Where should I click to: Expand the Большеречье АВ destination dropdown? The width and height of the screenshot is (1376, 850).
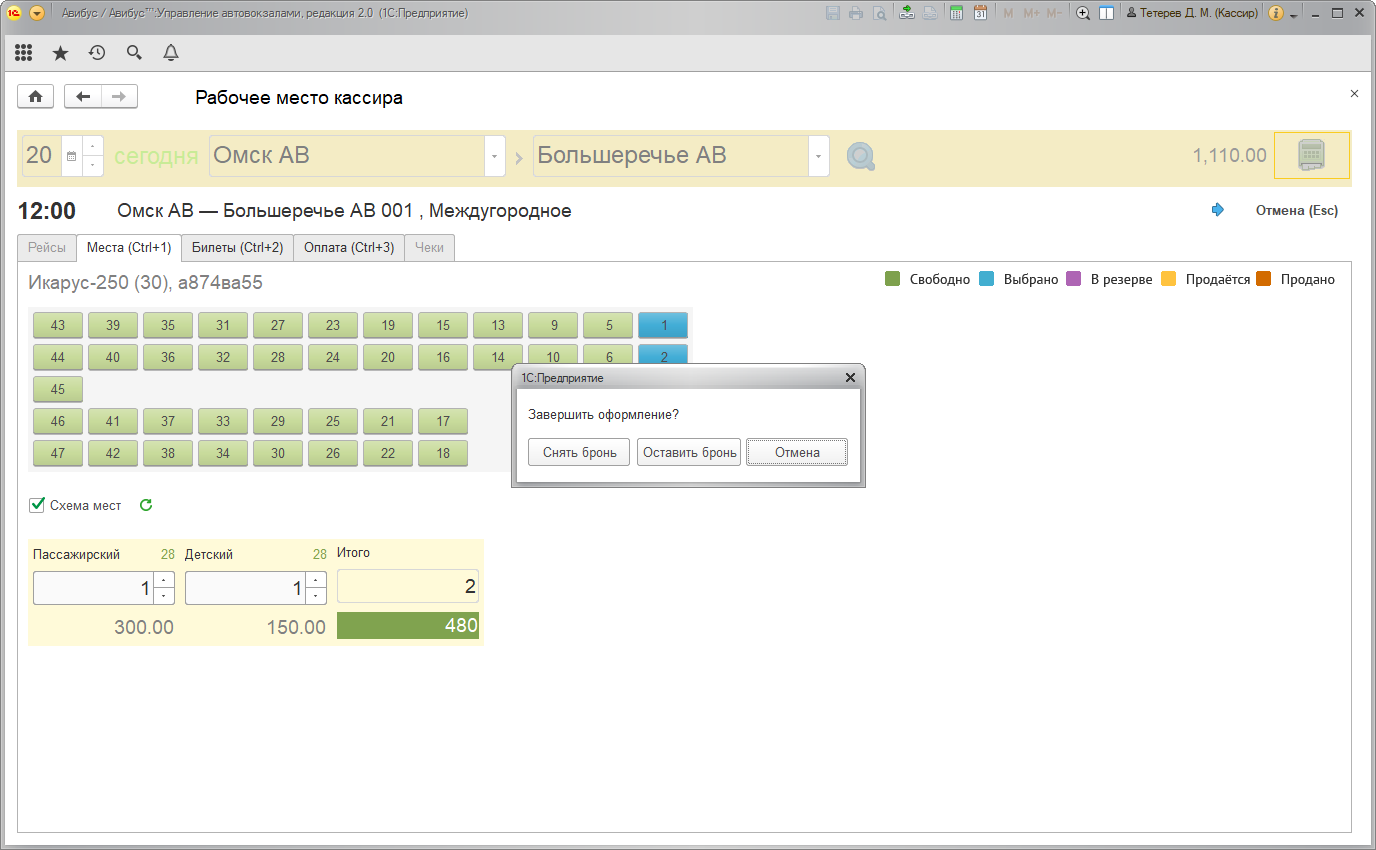click(818, 157)
